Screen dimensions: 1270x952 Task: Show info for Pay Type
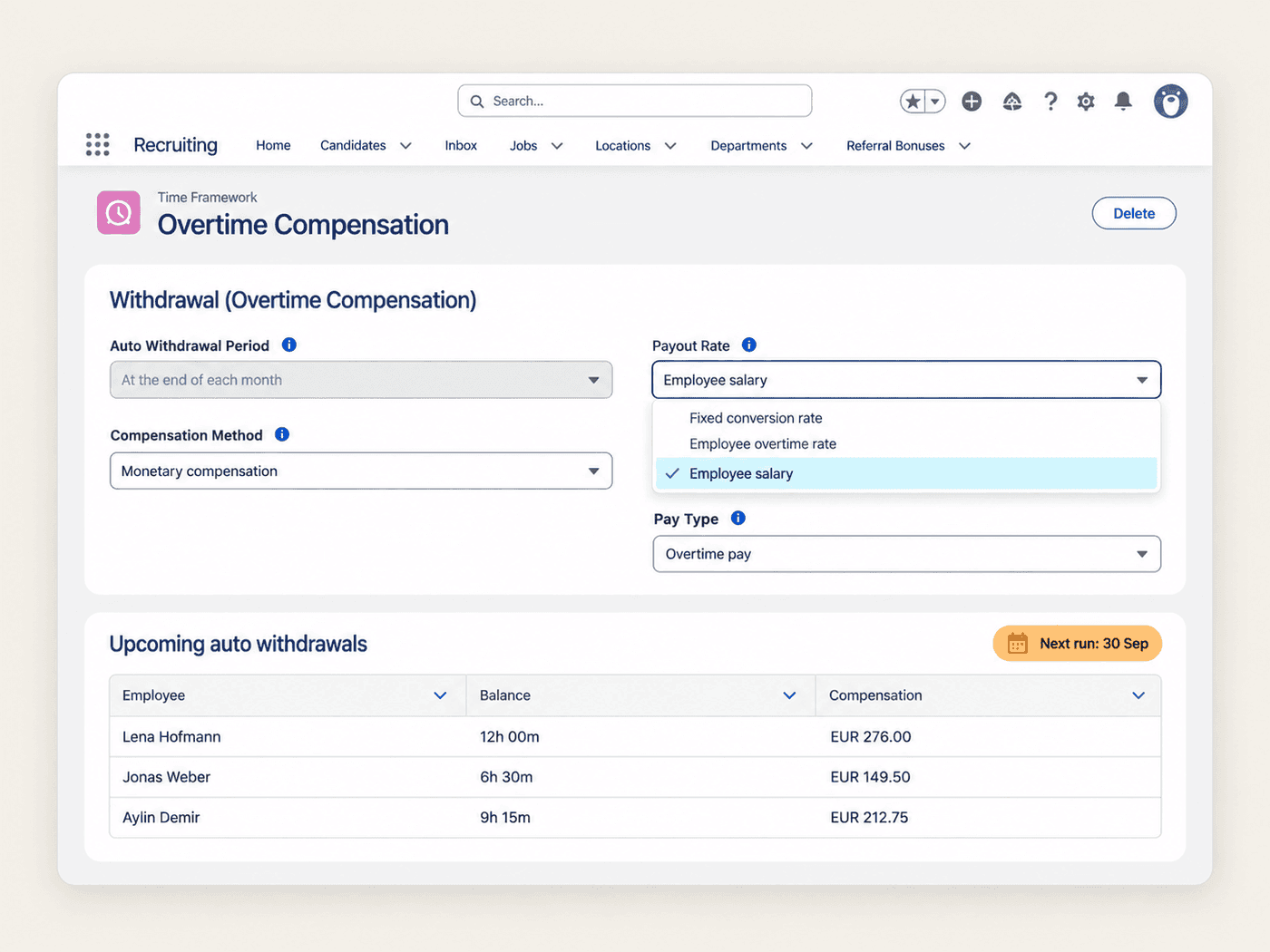pyautogui.click(x=738, y=518)
